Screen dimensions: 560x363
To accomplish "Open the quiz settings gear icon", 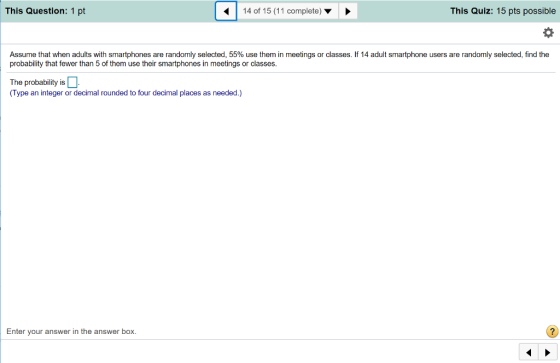I will 548,33.
